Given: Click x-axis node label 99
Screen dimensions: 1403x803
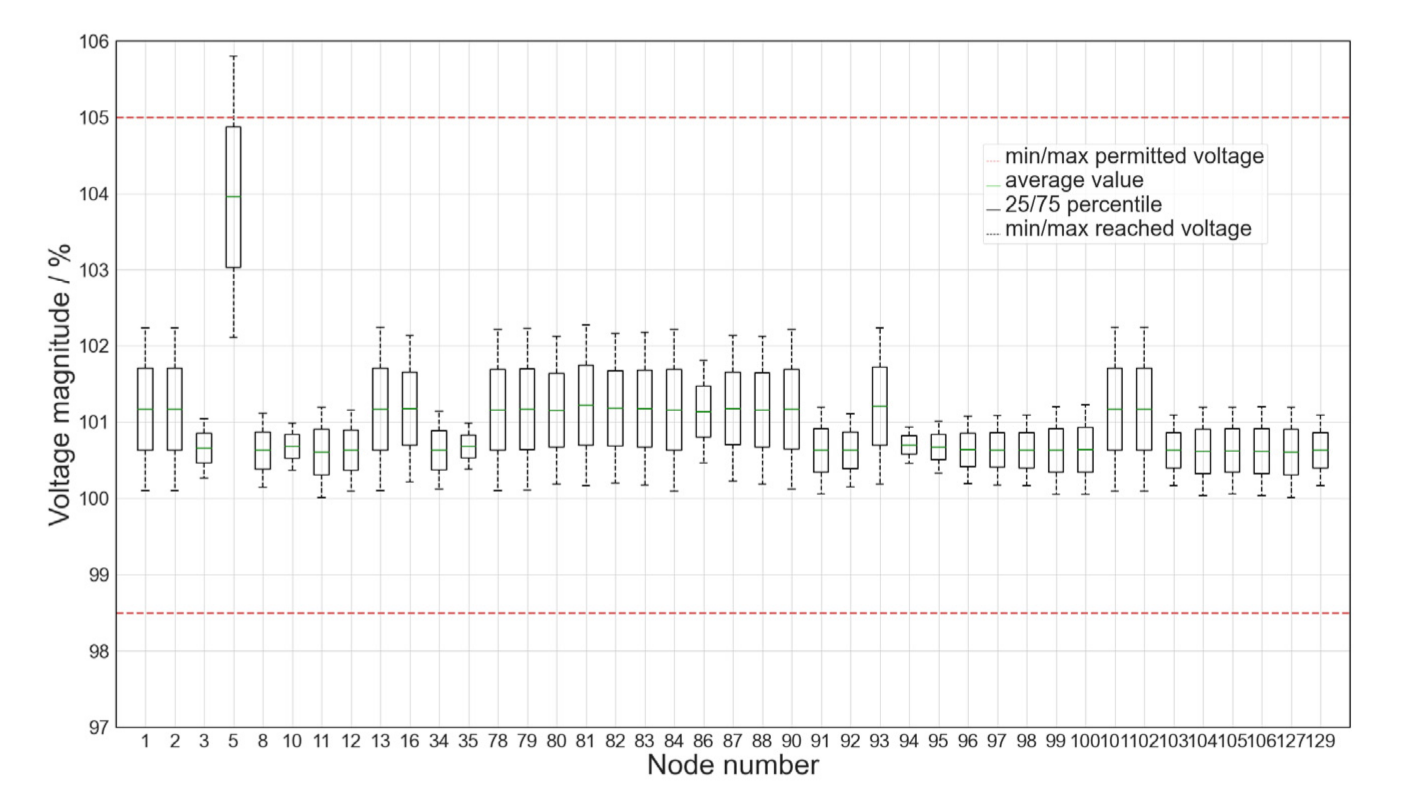Looking at the screenshot, I should point(1056,742).
